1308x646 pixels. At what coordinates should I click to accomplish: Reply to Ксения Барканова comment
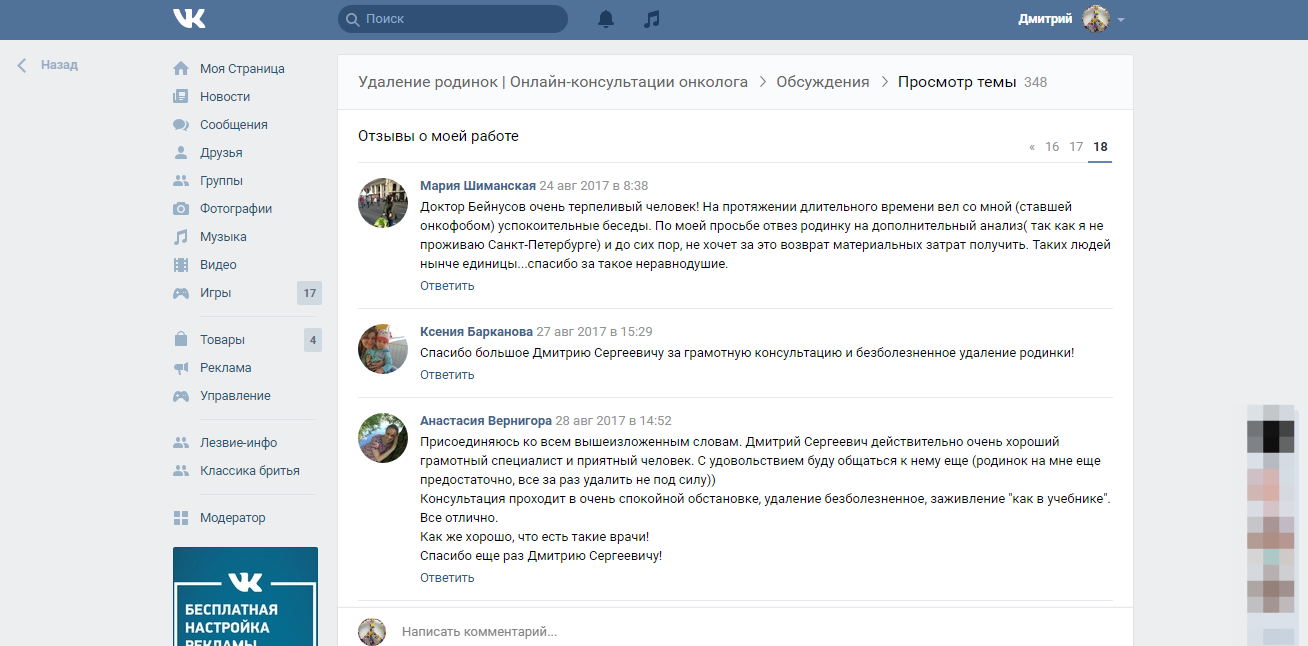(x=447, y=375)
